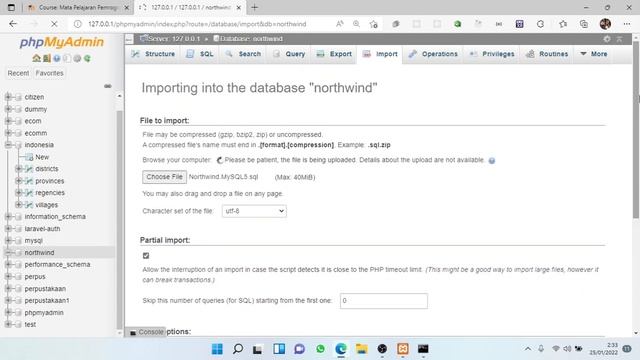The height and width of the screenshot is (360, 640).
Task: Open the villages table
Action: 47,205
